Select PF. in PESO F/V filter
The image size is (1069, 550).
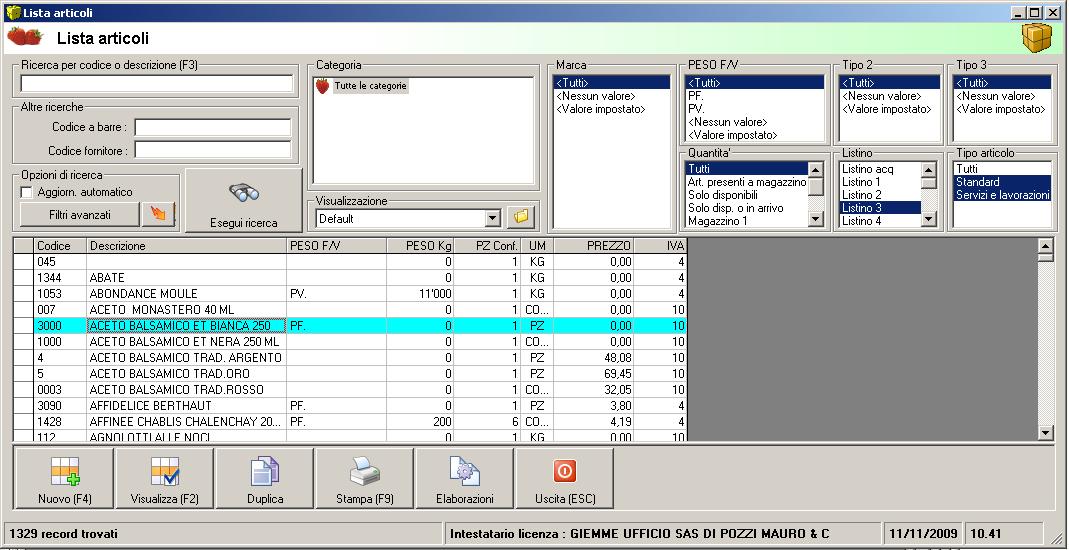696,96
